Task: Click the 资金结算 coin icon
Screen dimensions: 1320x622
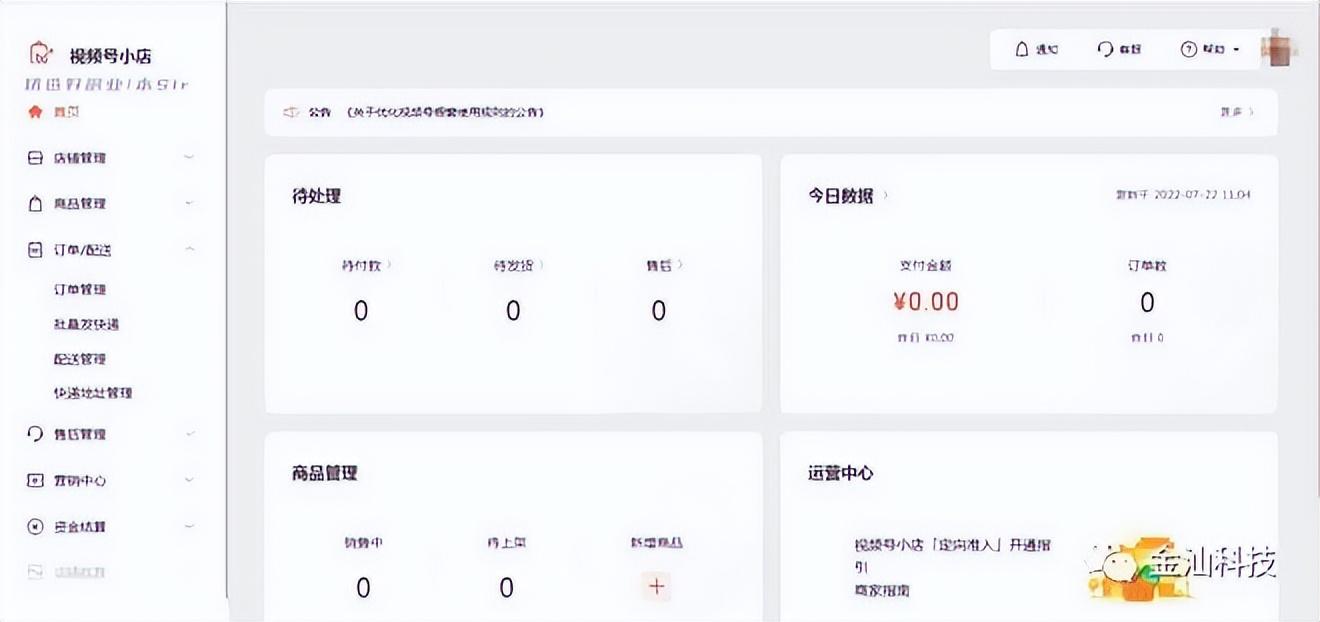Action: point(35,526)
